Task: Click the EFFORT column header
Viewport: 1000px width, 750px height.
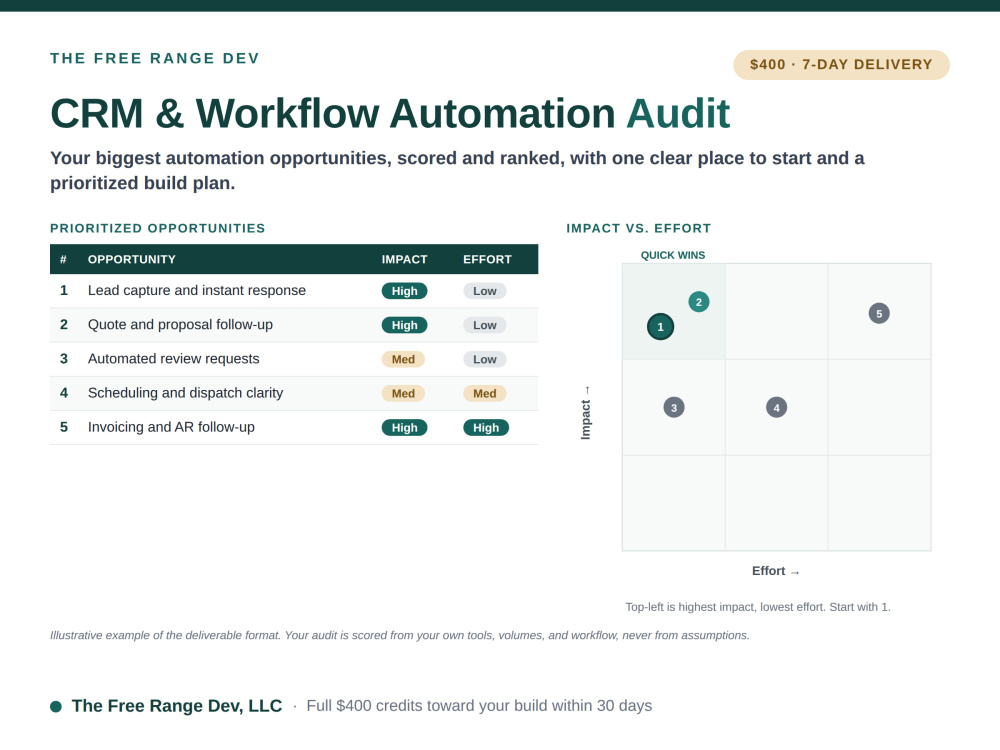Action: (487, 260)
